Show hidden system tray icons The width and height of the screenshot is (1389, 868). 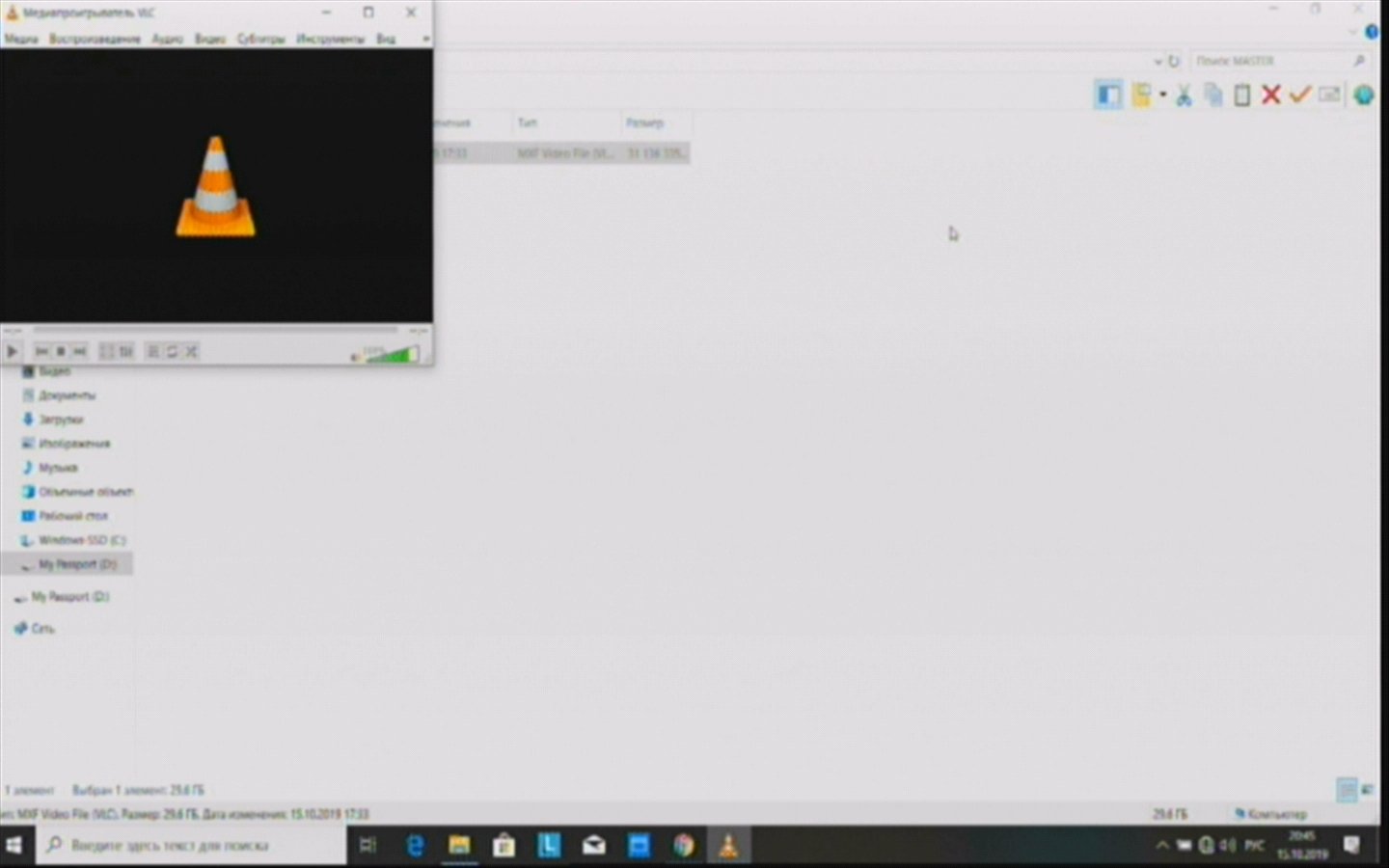click(x=1162, y=846)
